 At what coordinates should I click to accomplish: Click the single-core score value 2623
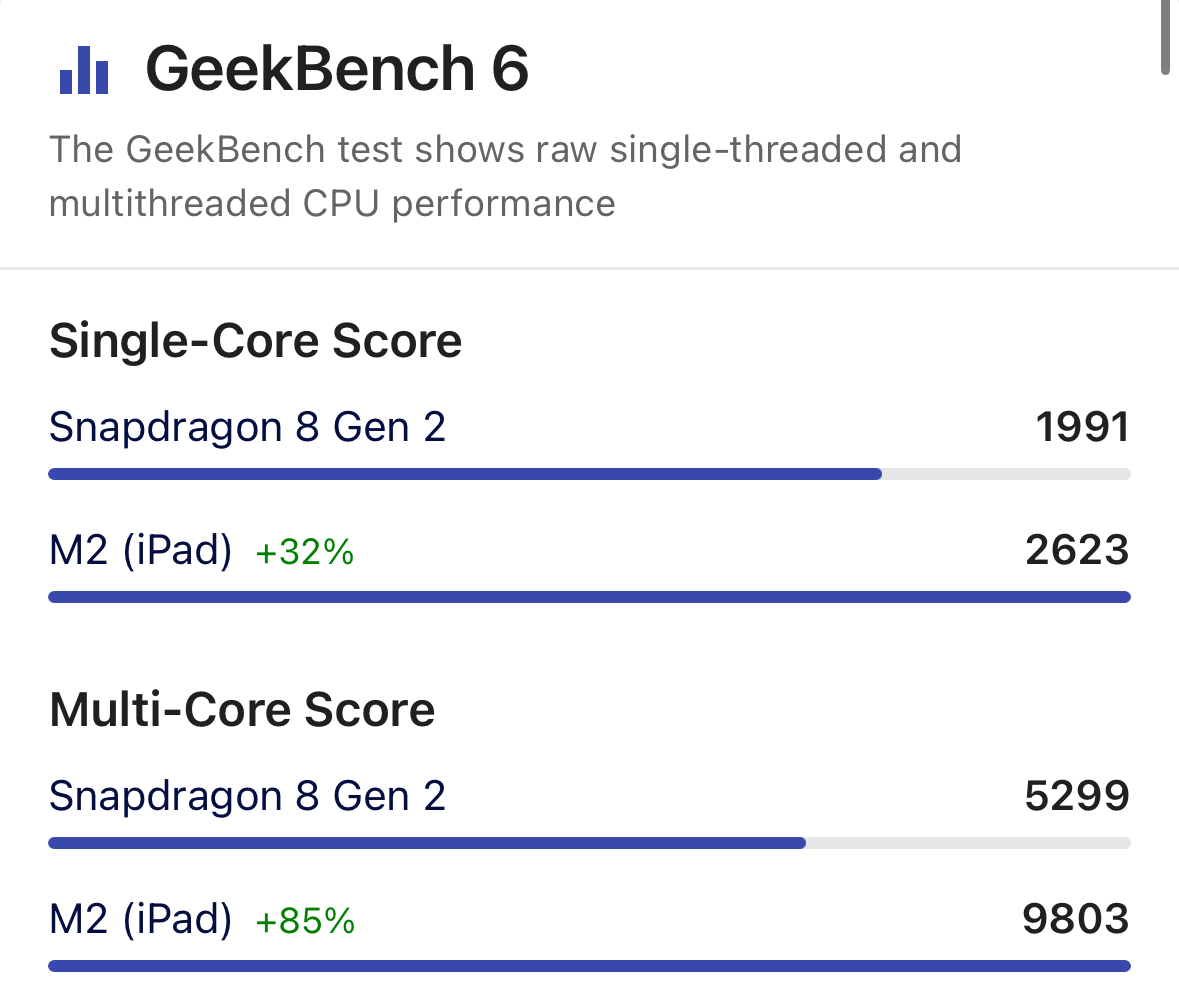coord(1077,550)
